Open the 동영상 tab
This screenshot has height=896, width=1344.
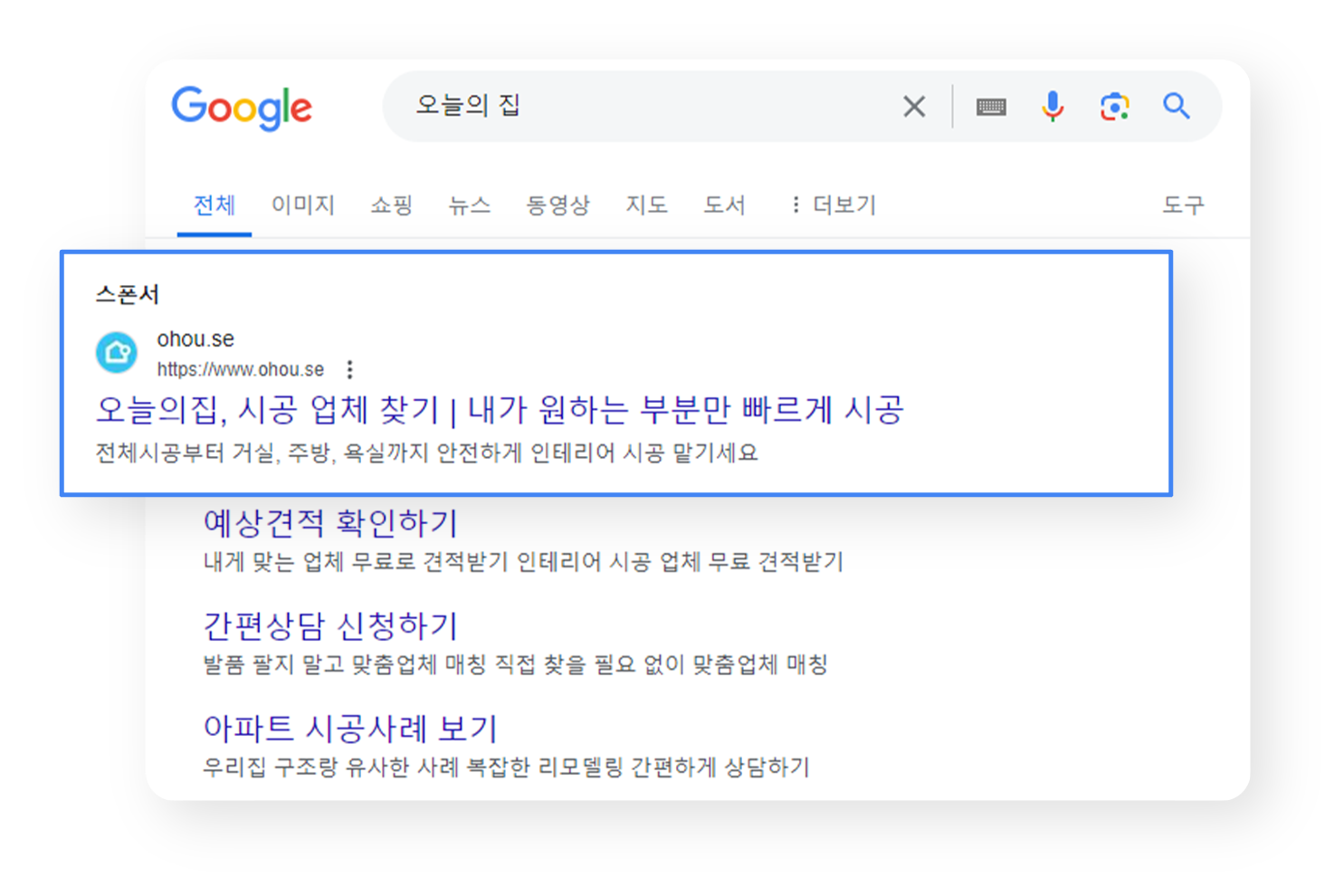point(558,205)
